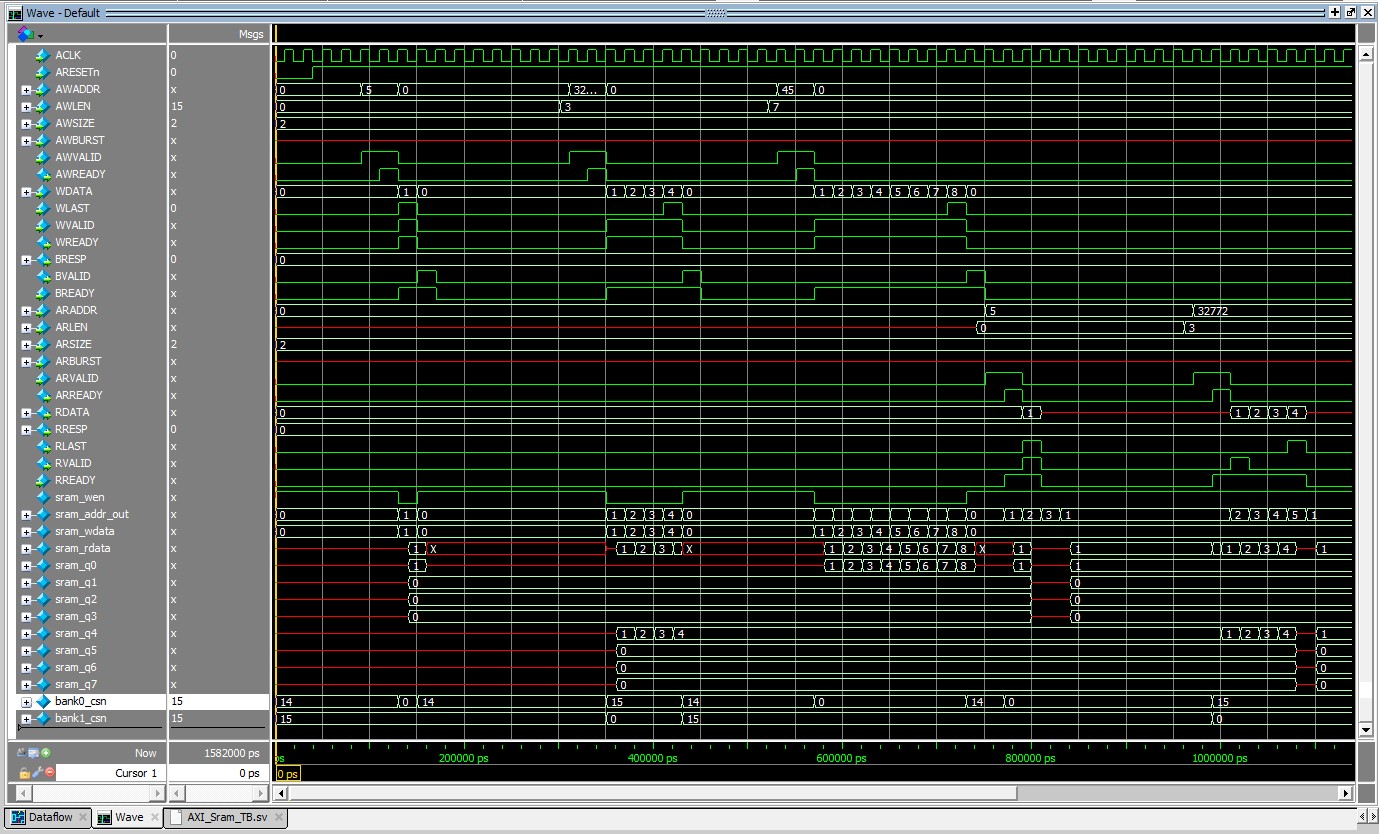Image resolution: width=1379 pixels, height=834 pixels.
Task: Expand the BRESP signal bus
Action: pyautogui.click(x=26, y=260)
